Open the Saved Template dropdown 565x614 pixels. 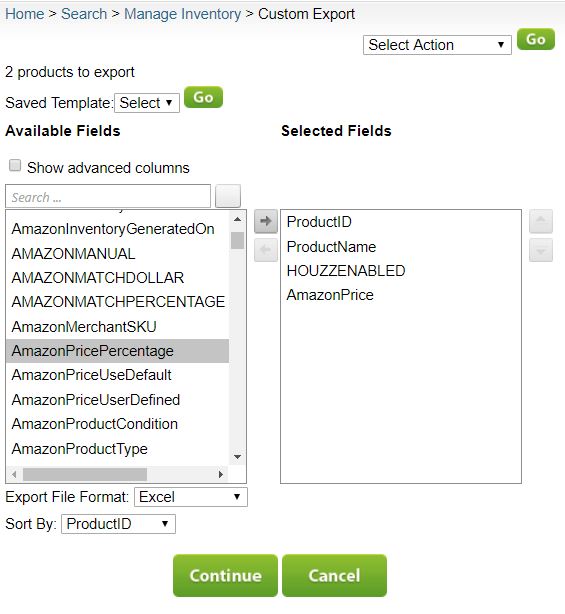tap(147, 103)
